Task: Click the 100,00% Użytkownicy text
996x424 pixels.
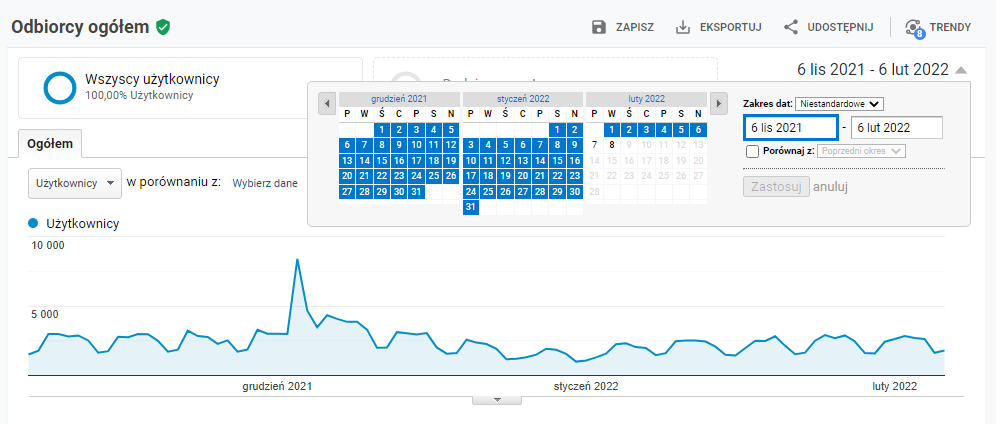Action: point(139,96)
